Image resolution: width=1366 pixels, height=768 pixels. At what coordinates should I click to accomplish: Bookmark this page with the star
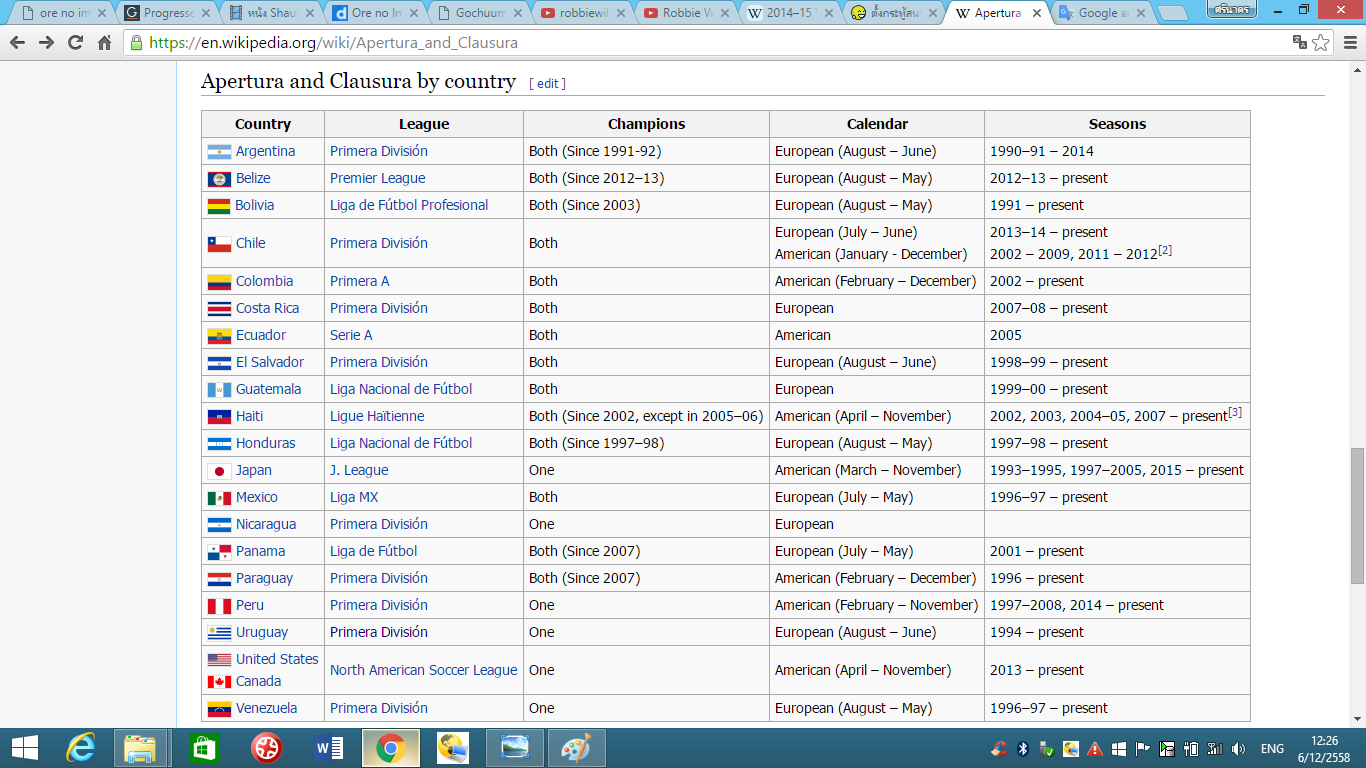point(1321,43)
